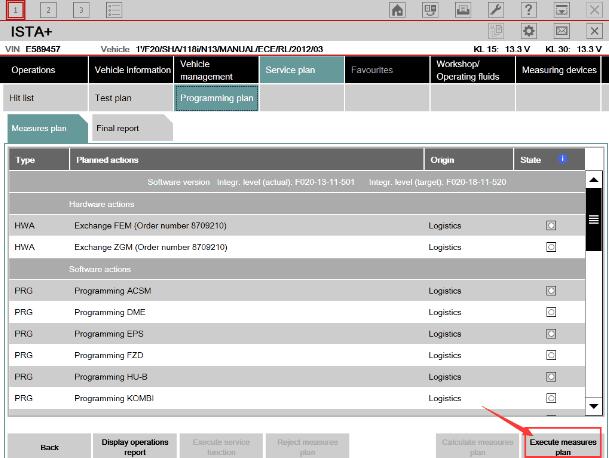
Task: Select the Programming FZD row text
Action: (109, 355)
